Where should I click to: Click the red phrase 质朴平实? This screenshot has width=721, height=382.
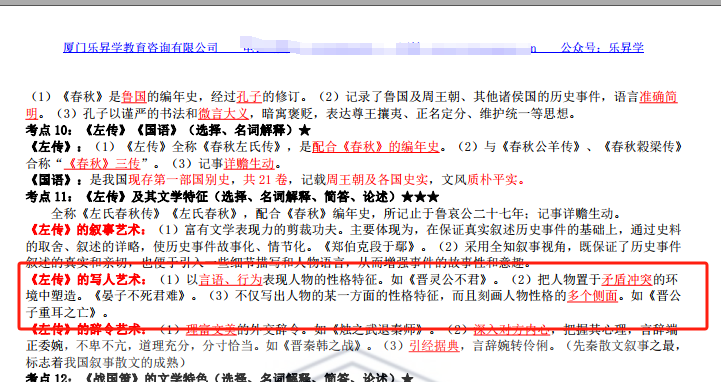492,180
